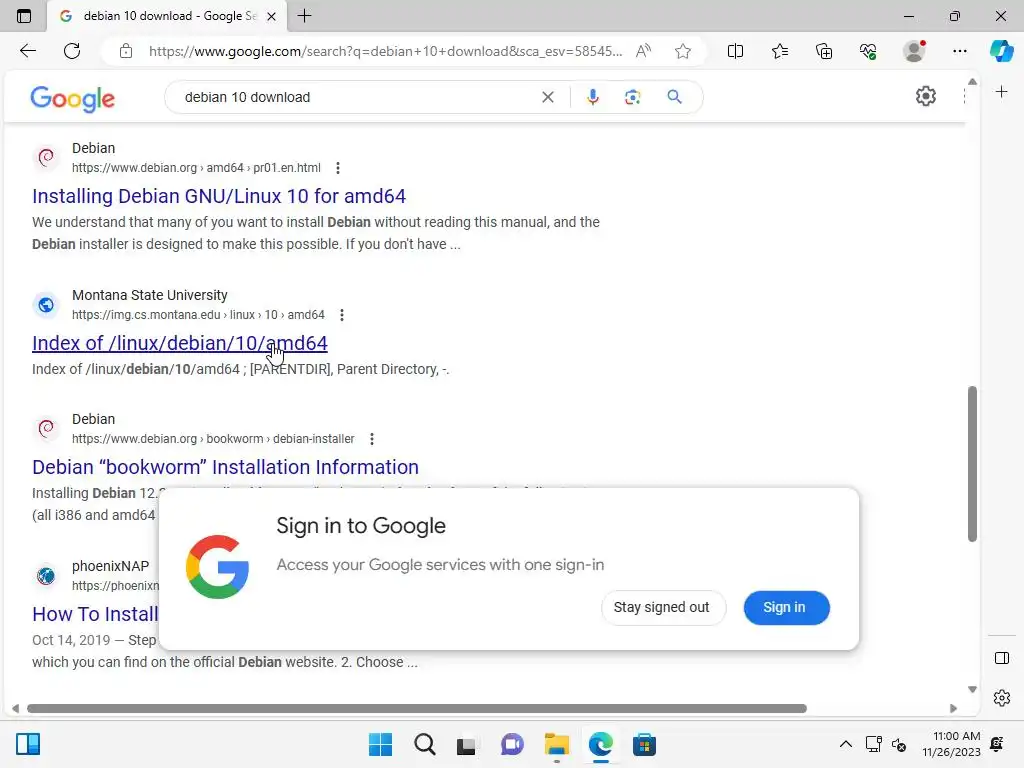The width and height of the screenshot is (1024, 768).
Task: Click scroll right arrow on horizontal scrollbar
Action: click(953, 709)
